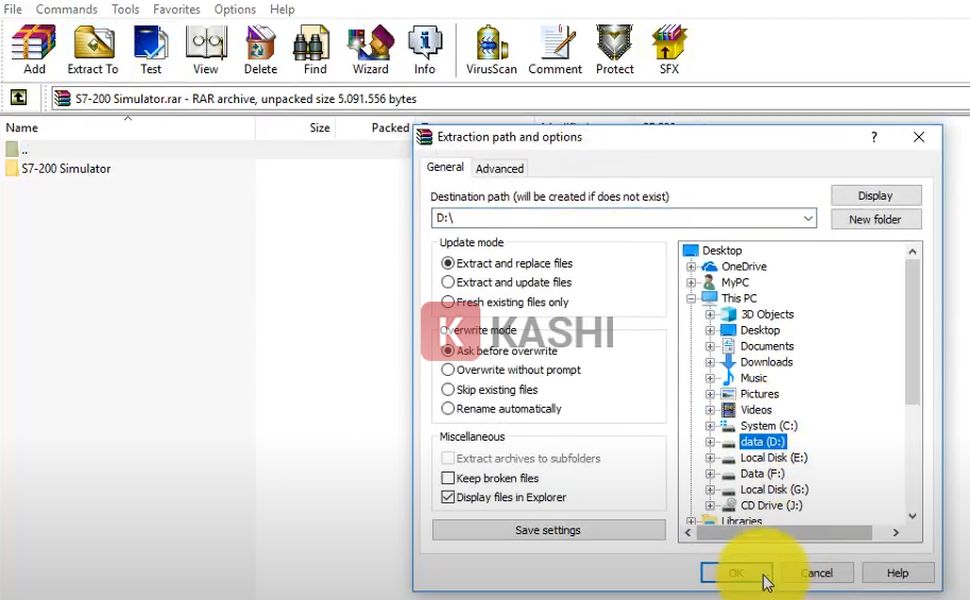The width and height of the screenshot is (970, 600).
Task: Open the Commands menu
Action: click(x=66, y=9)
